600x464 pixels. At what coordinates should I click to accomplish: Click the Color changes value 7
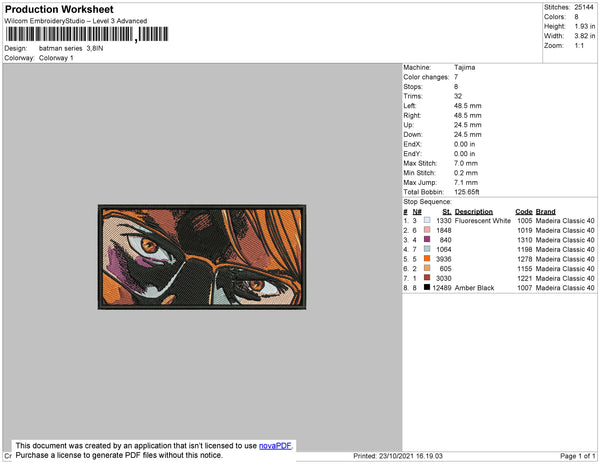456,77
